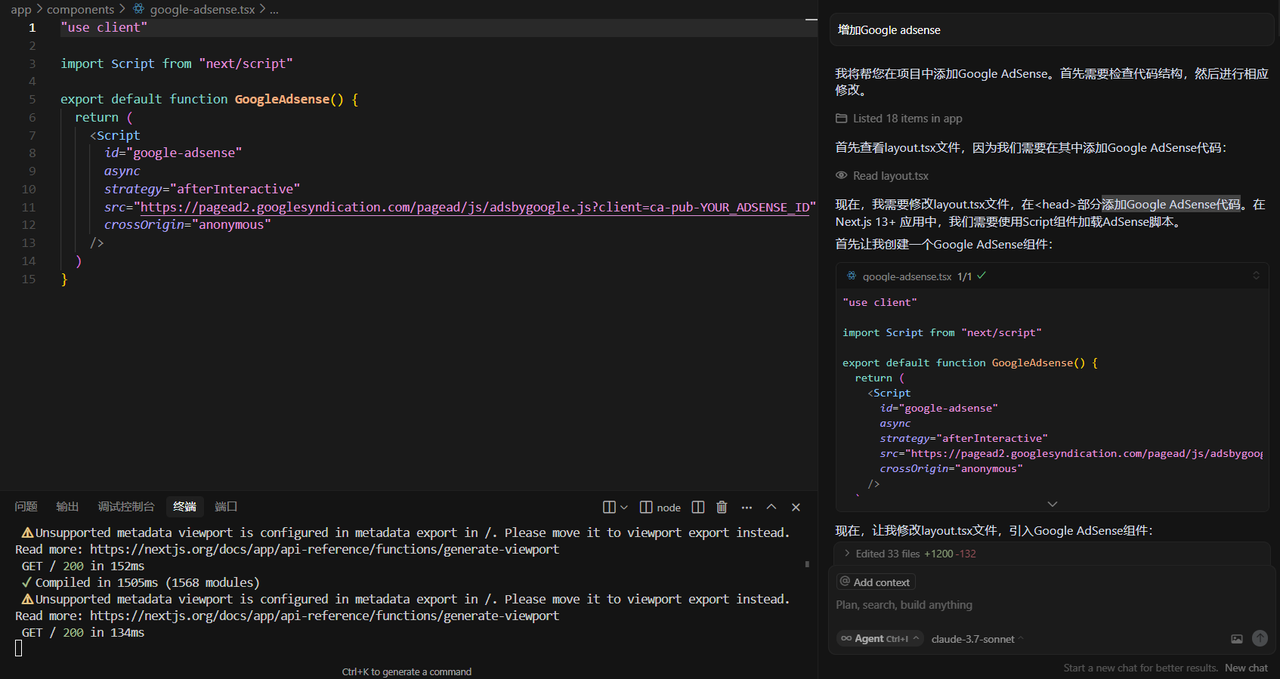Click the -132 deletions count
Screen dimensions: 1280x679
(966, 554)
